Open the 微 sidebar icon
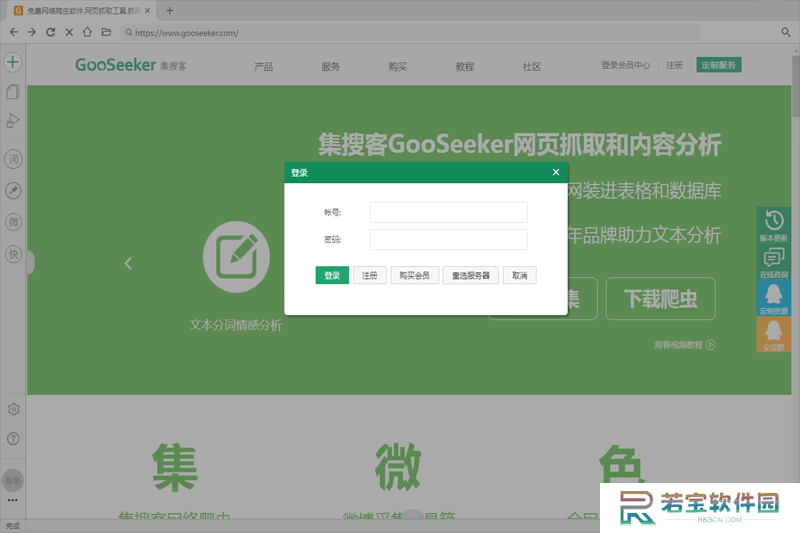The height and width of the screenshot is (533, 800). pos(13,222)
